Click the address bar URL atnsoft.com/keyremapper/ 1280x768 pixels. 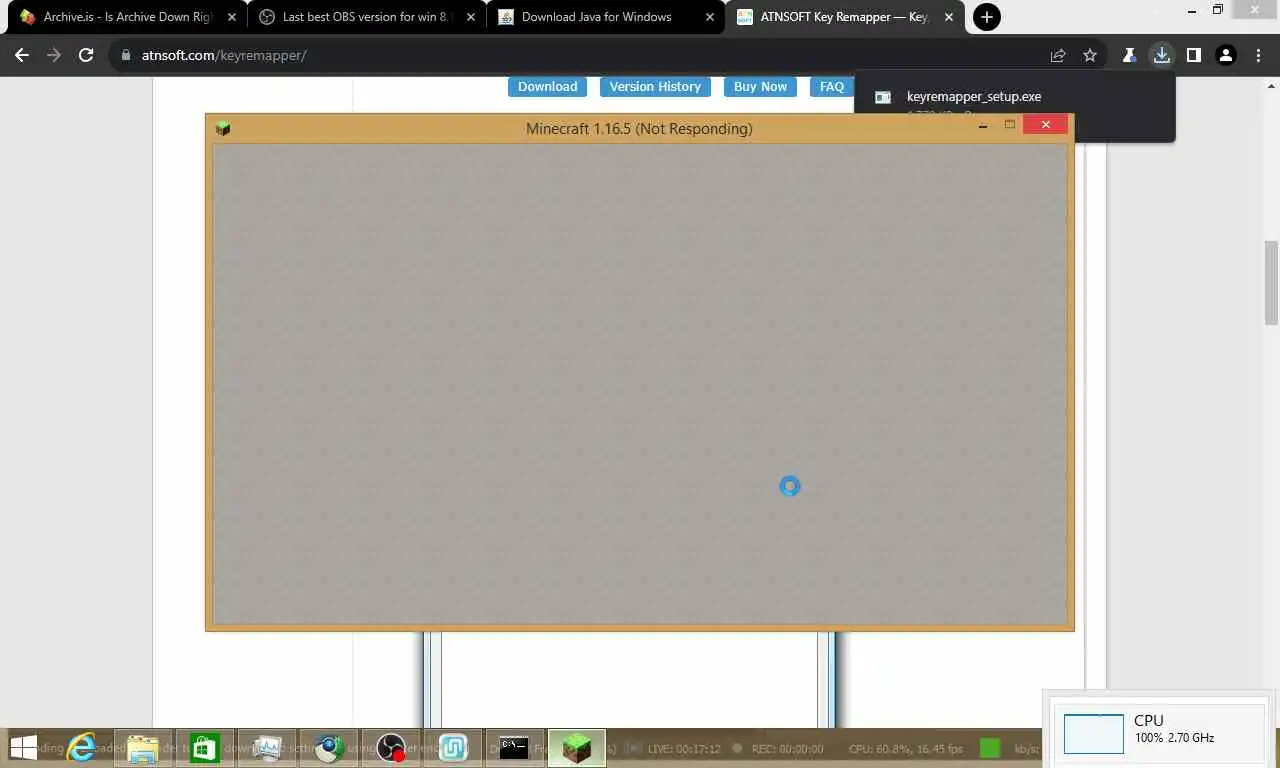(x=224, y=55)
